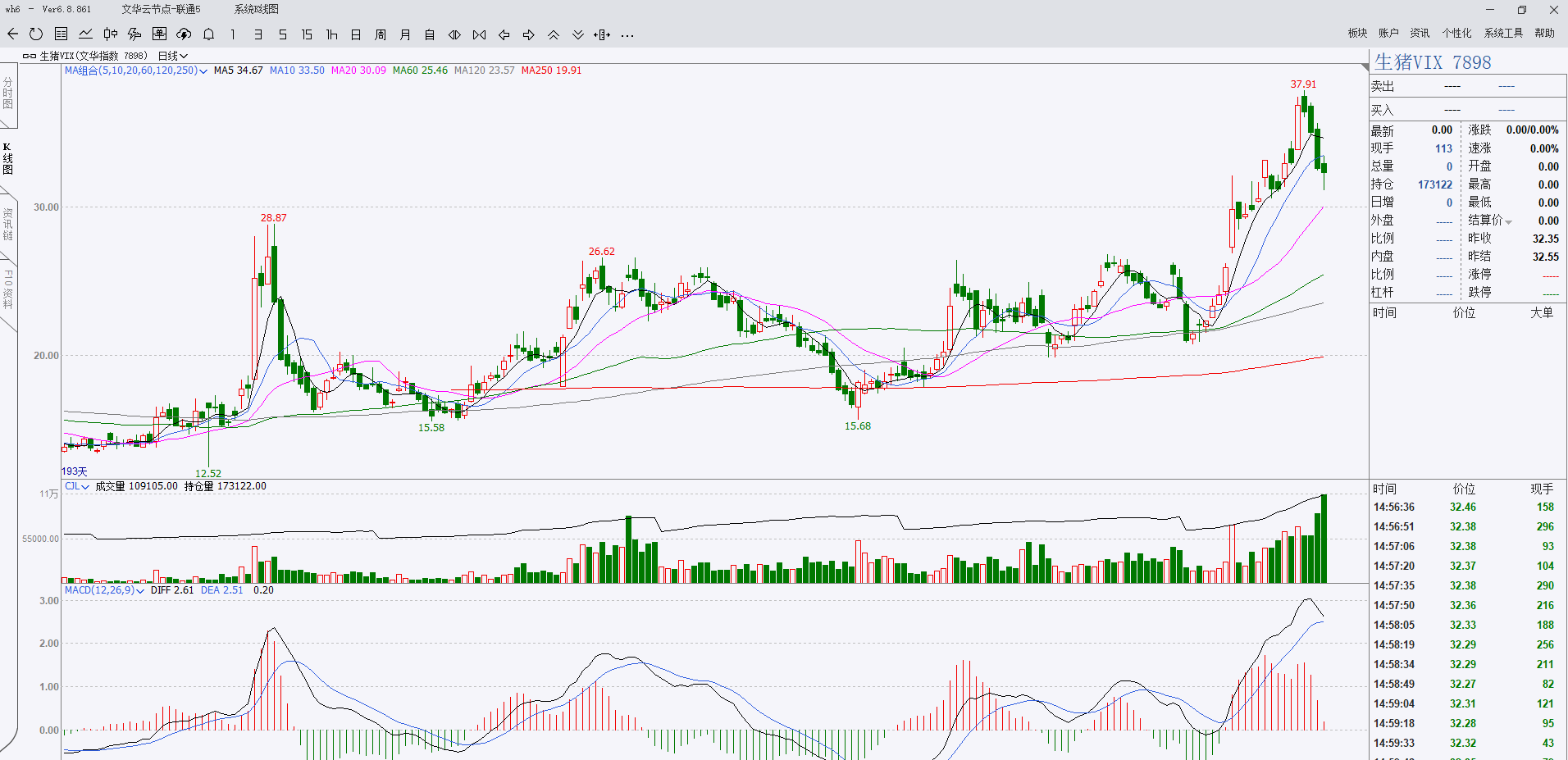Select the monthly 月 period button
1568x760 pixels.
(x=405, y=34)
